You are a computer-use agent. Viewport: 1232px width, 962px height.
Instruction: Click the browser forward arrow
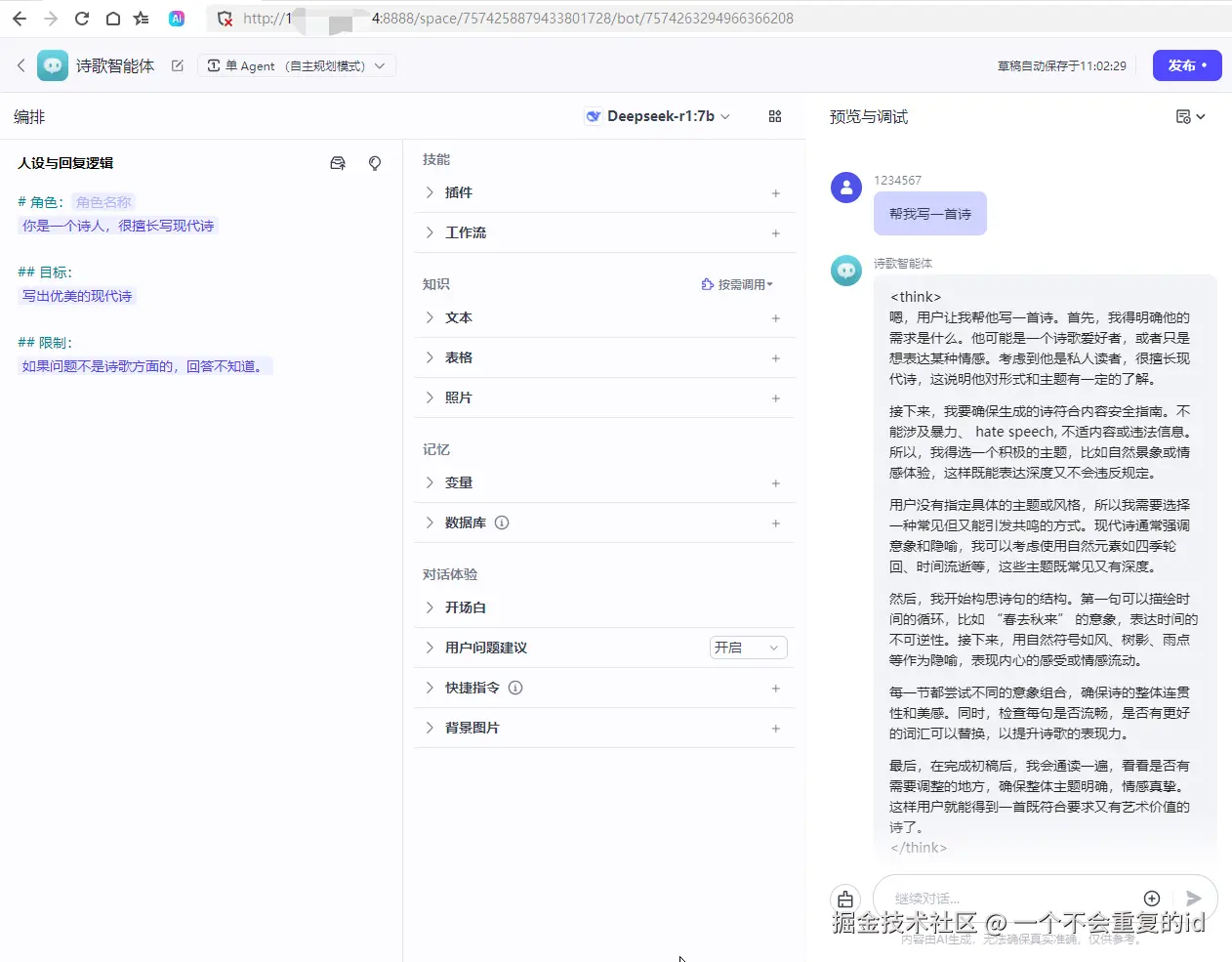[51, 19]
